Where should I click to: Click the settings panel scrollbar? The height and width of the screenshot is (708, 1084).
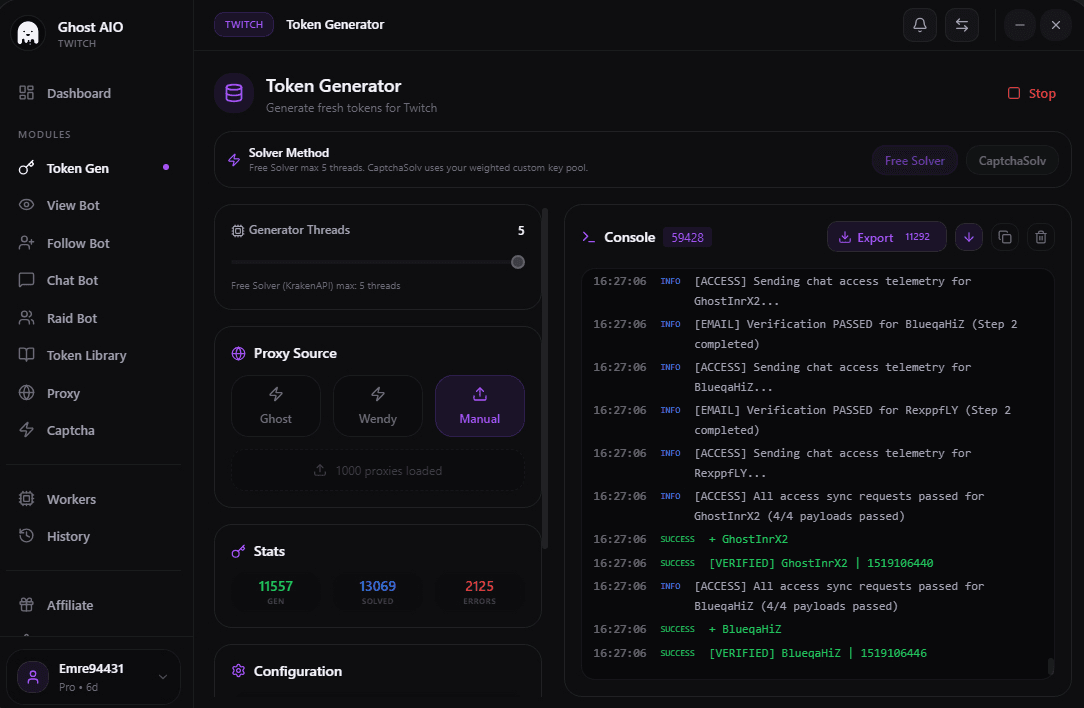tap(545, 379)
